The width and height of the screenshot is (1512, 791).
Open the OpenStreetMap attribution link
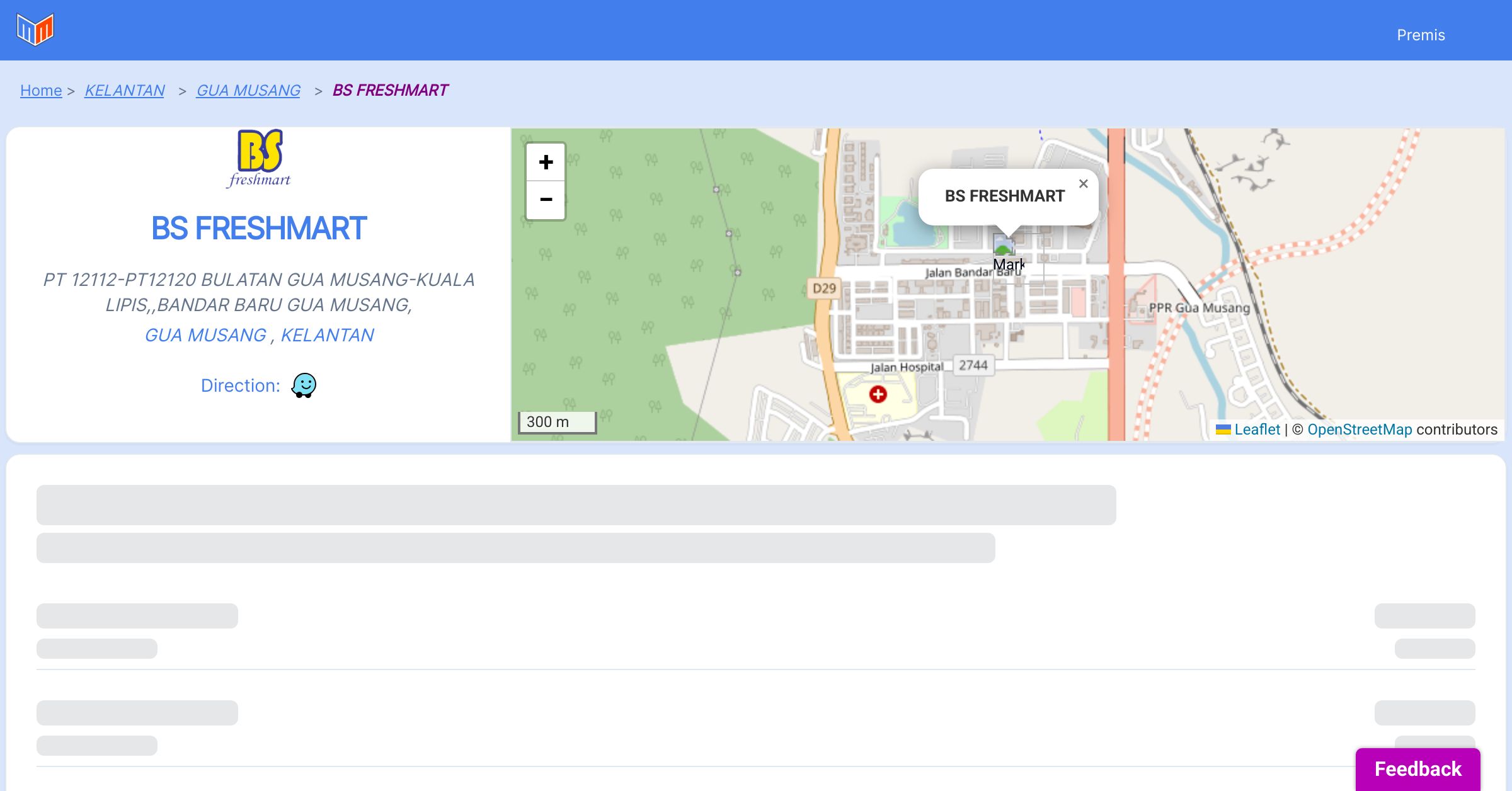[1359, 430]
